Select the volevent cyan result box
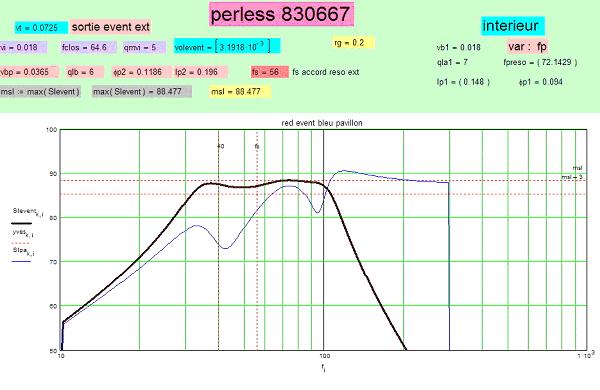This screenshot has height=390, width=600. 227,46
